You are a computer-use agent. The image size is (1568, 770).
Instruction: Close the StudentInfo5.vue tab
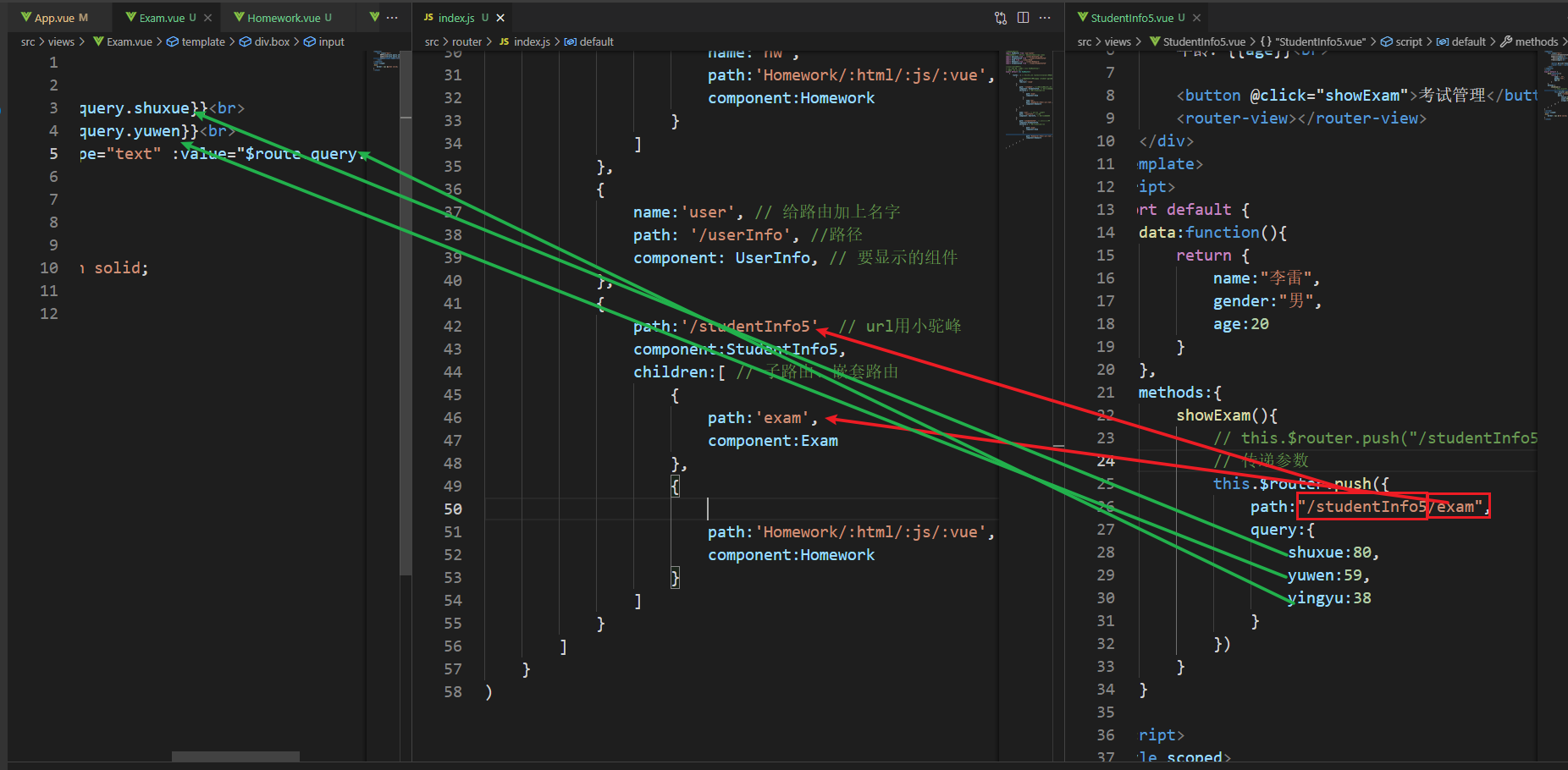click(x=1196, y=18)
